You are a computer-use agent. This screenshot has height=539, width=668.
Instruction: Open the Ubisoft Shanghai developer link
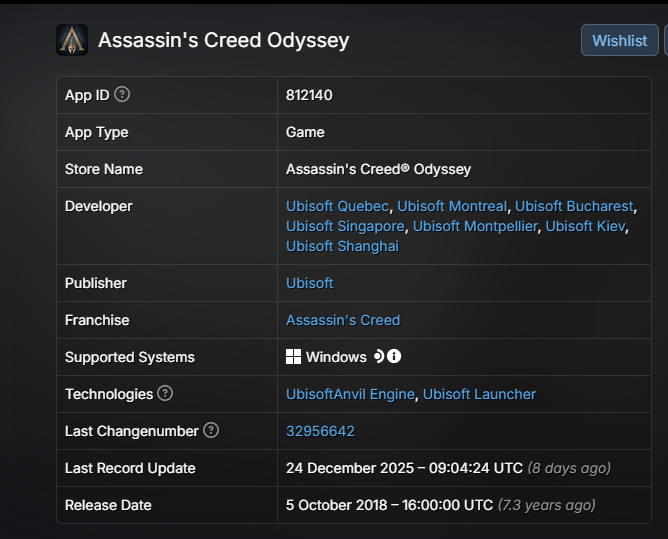[342, 246]
